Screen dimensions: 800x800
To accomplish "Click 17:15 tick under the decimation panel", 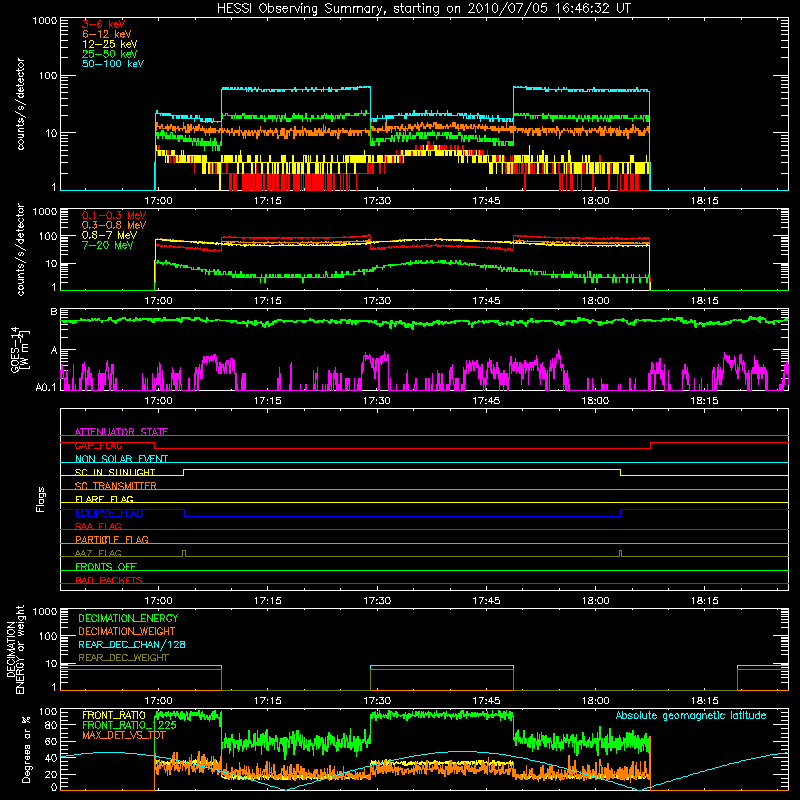I will click(267, 701).
